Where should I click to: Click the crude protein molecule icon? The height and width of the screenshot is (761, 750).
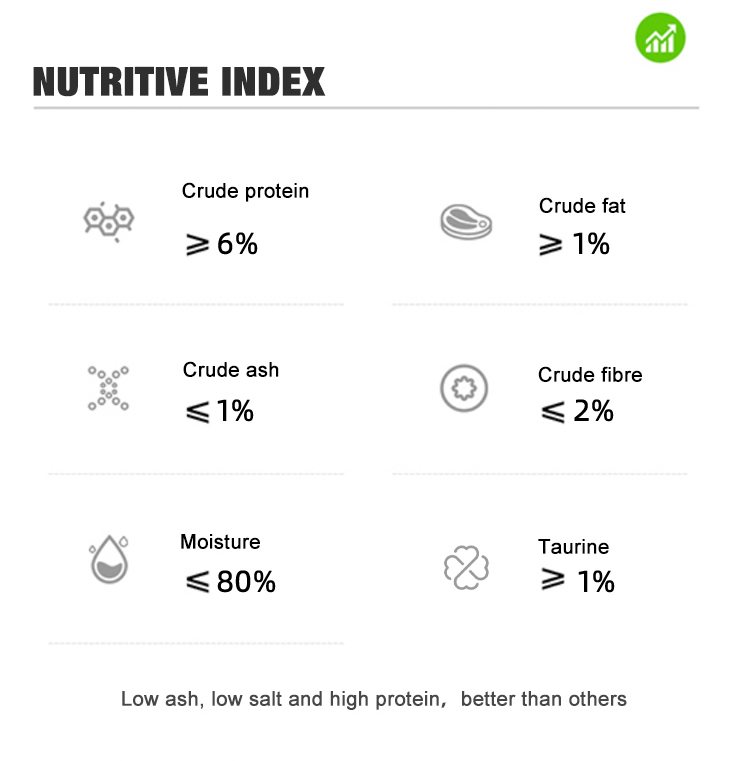coord(108,219)
